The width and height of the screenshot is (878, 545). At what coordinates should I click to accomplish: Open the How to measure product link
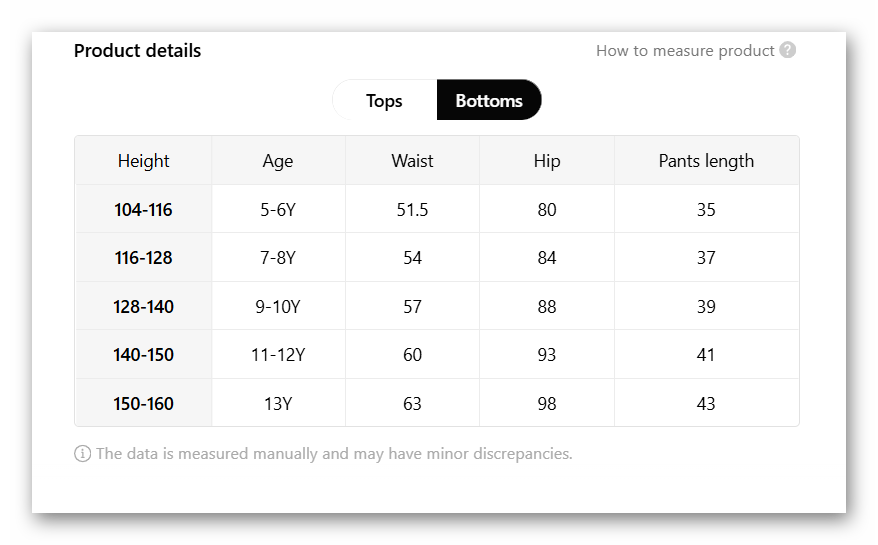coord(685,51)
